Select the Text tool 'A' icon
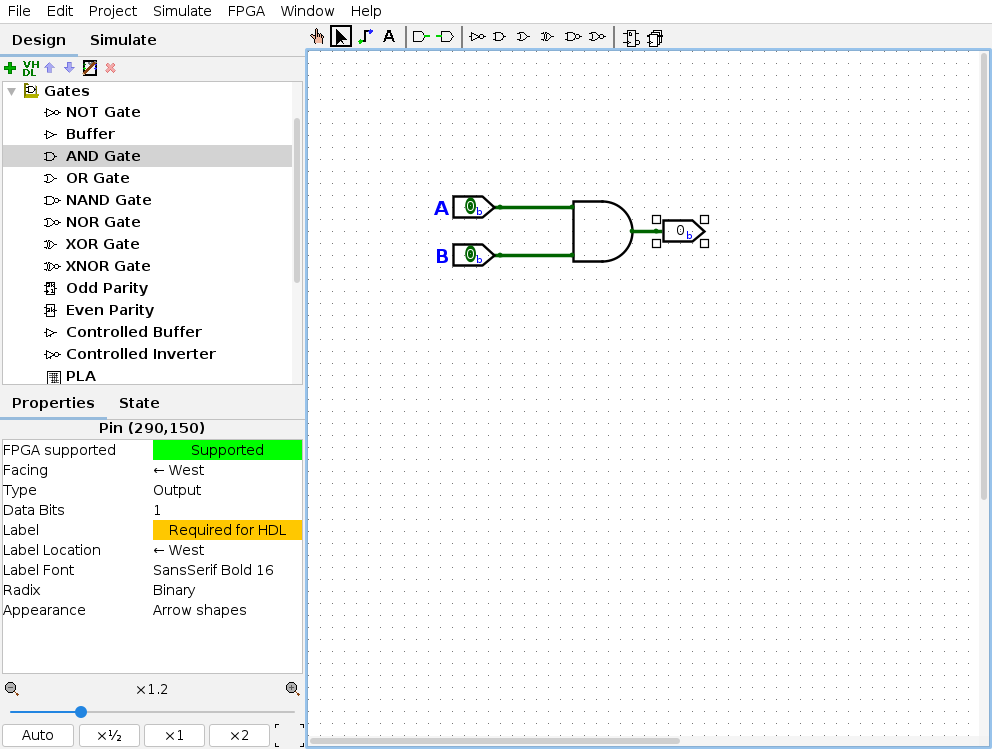The width and height of the screenshot is (992, 749). [389, 37]
